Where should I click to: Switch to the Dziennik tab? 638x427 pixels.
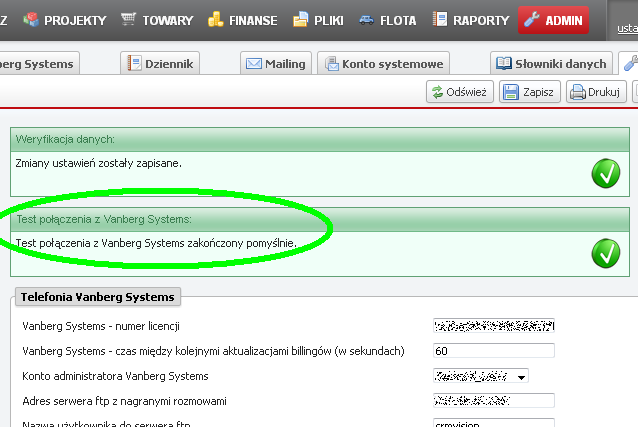click(x=160, y=64)
